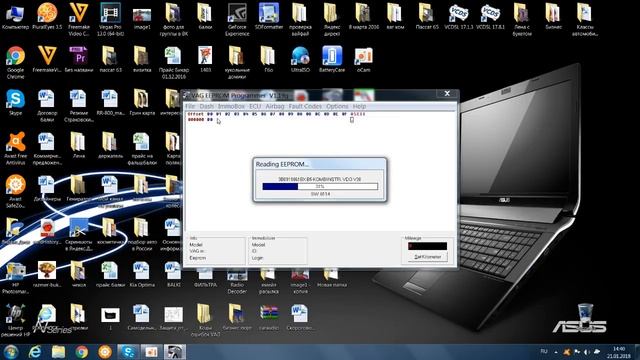The height and width of the screenshot is (360, 640).
Task: Select the VCDSL 17.8.1 shortcut
Action: (x=491, y=16)
